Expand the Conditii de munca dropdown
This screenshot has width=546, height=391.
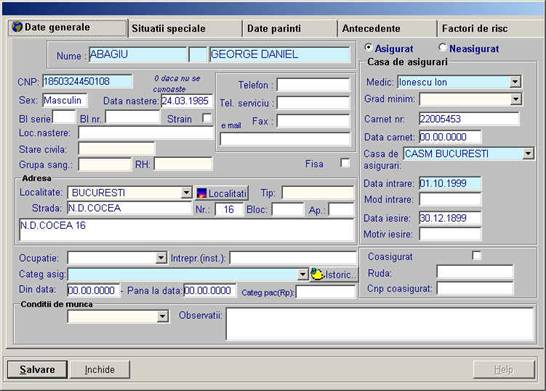pos(162,316)
